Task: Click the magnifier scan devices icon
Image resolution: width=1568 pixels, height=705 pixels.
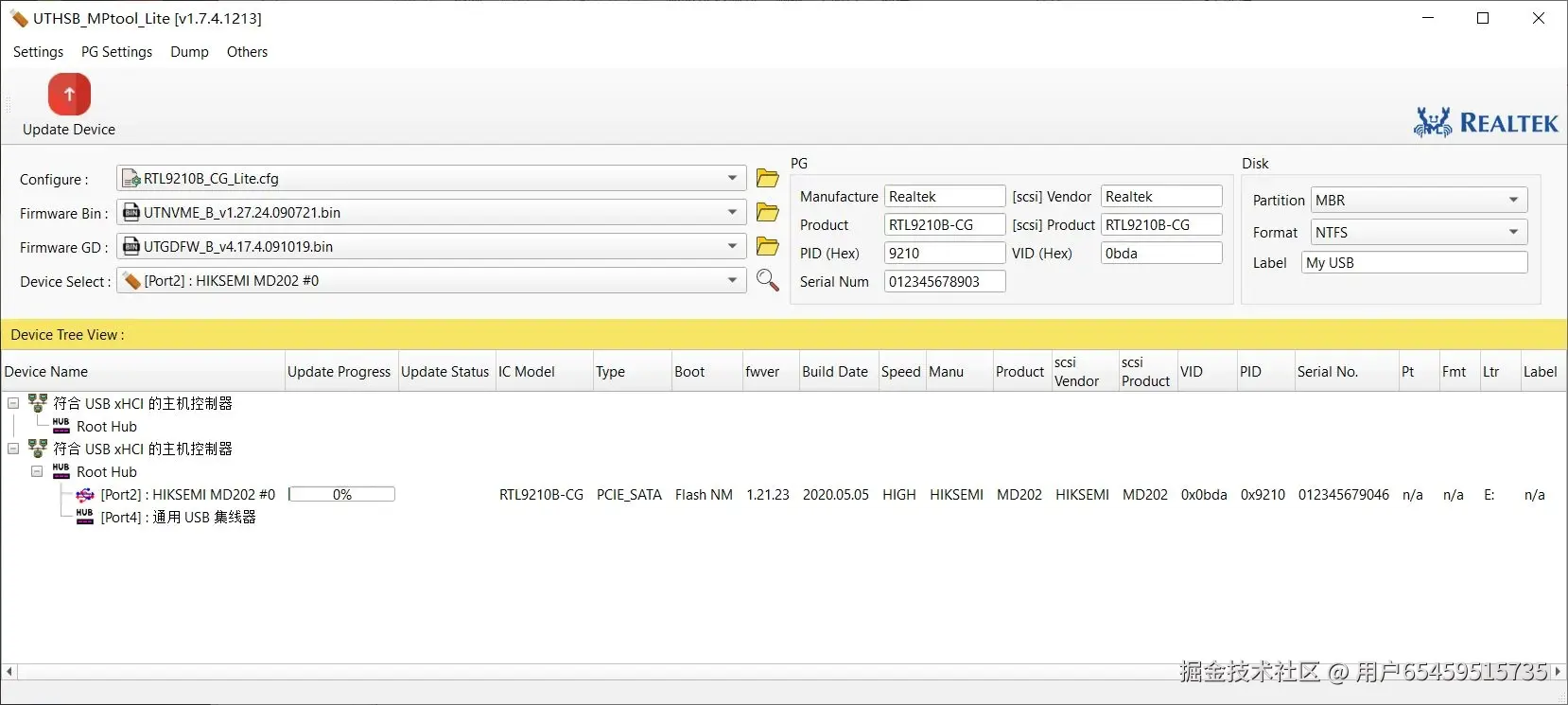Action: [x=768, y=280]
